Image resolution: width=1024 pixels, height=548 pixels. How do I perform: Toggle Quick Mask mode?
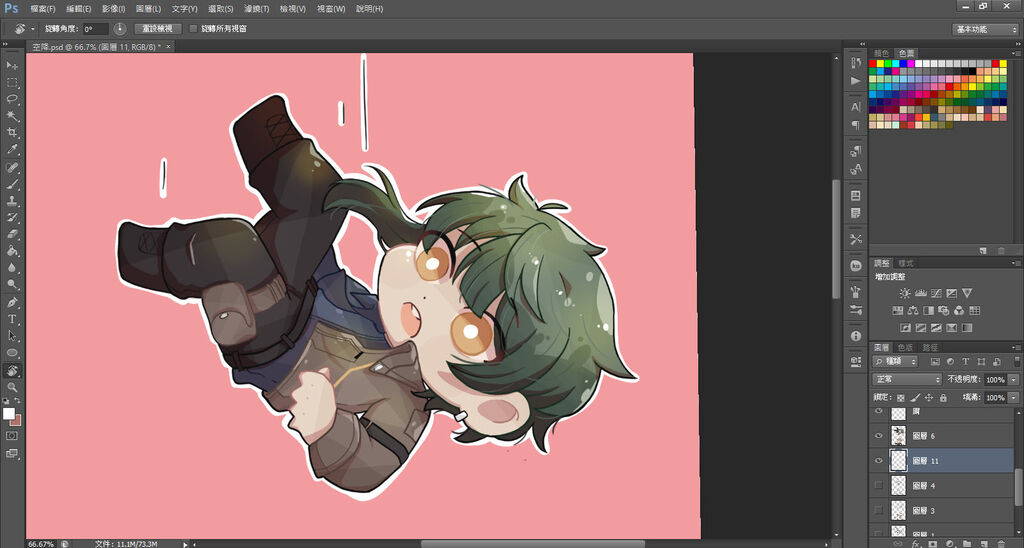click(12, 436)
